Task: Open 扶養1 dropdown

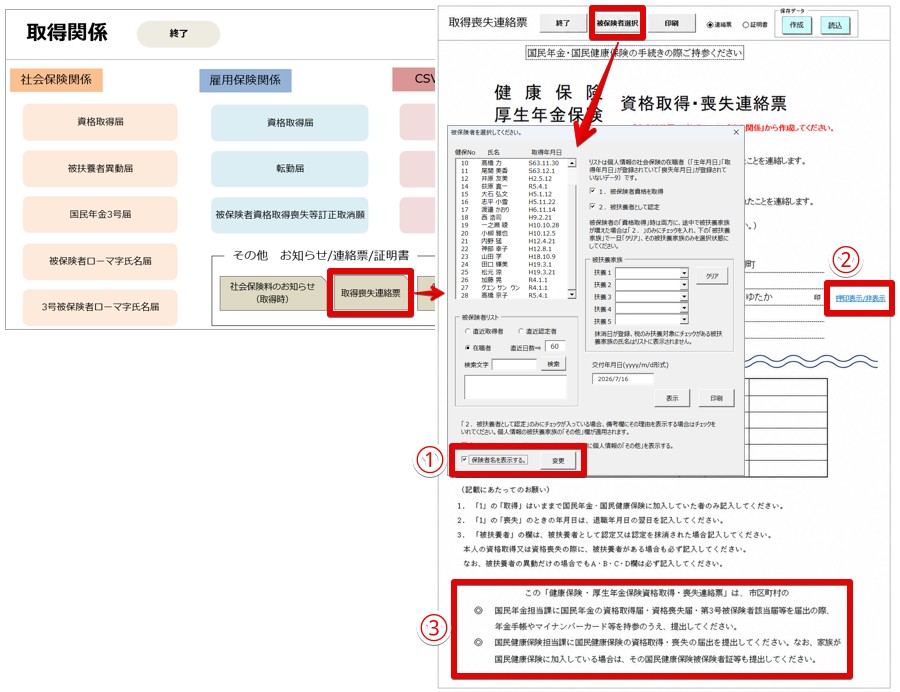Action: coord(684,273)
